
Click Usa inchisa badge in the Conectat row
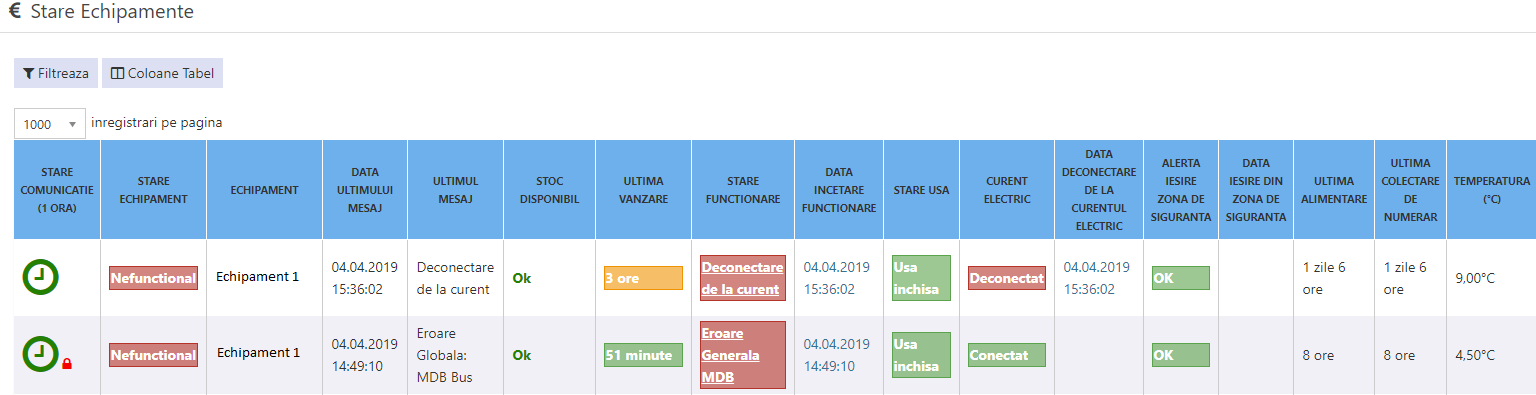[921, 354]
